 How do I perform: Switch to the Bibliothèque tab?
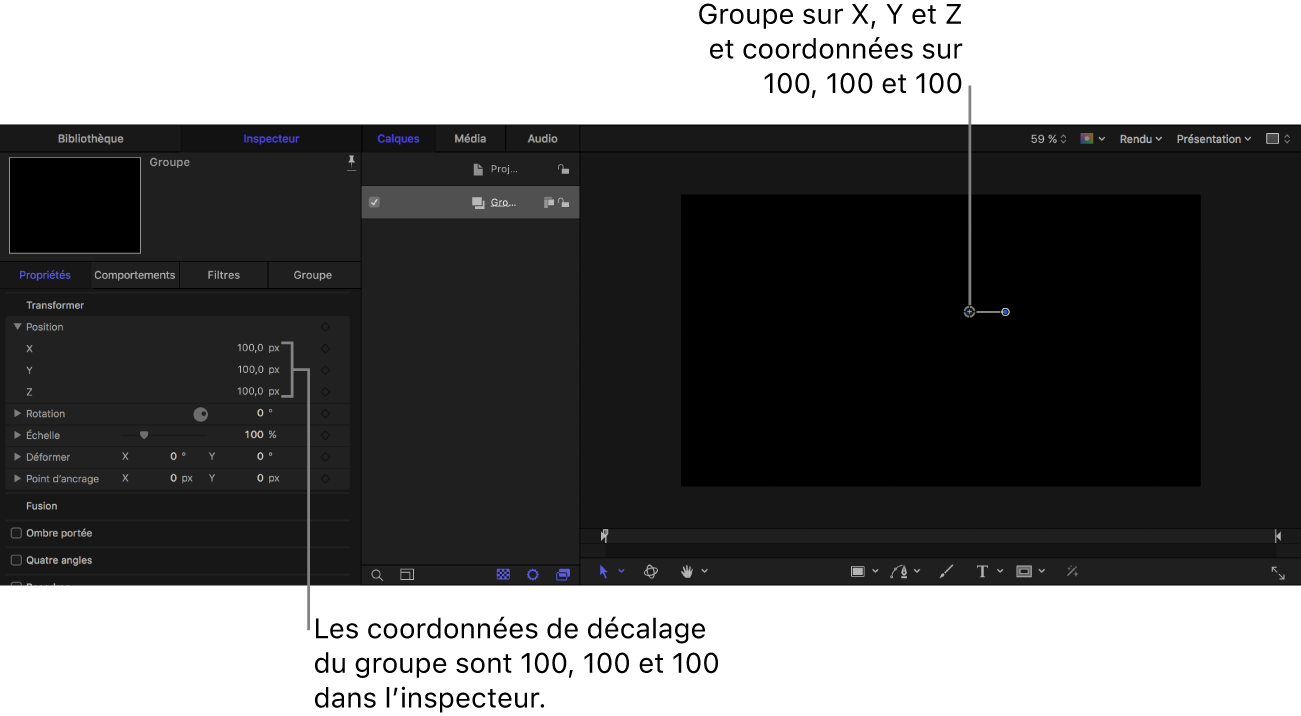click(x=90, y=139)
